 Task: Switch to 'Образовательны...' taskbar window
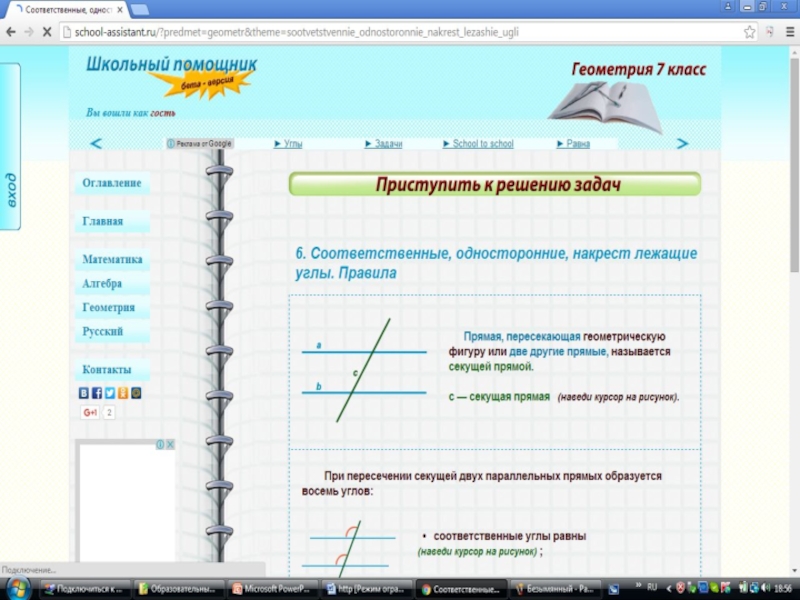(178, 589)
